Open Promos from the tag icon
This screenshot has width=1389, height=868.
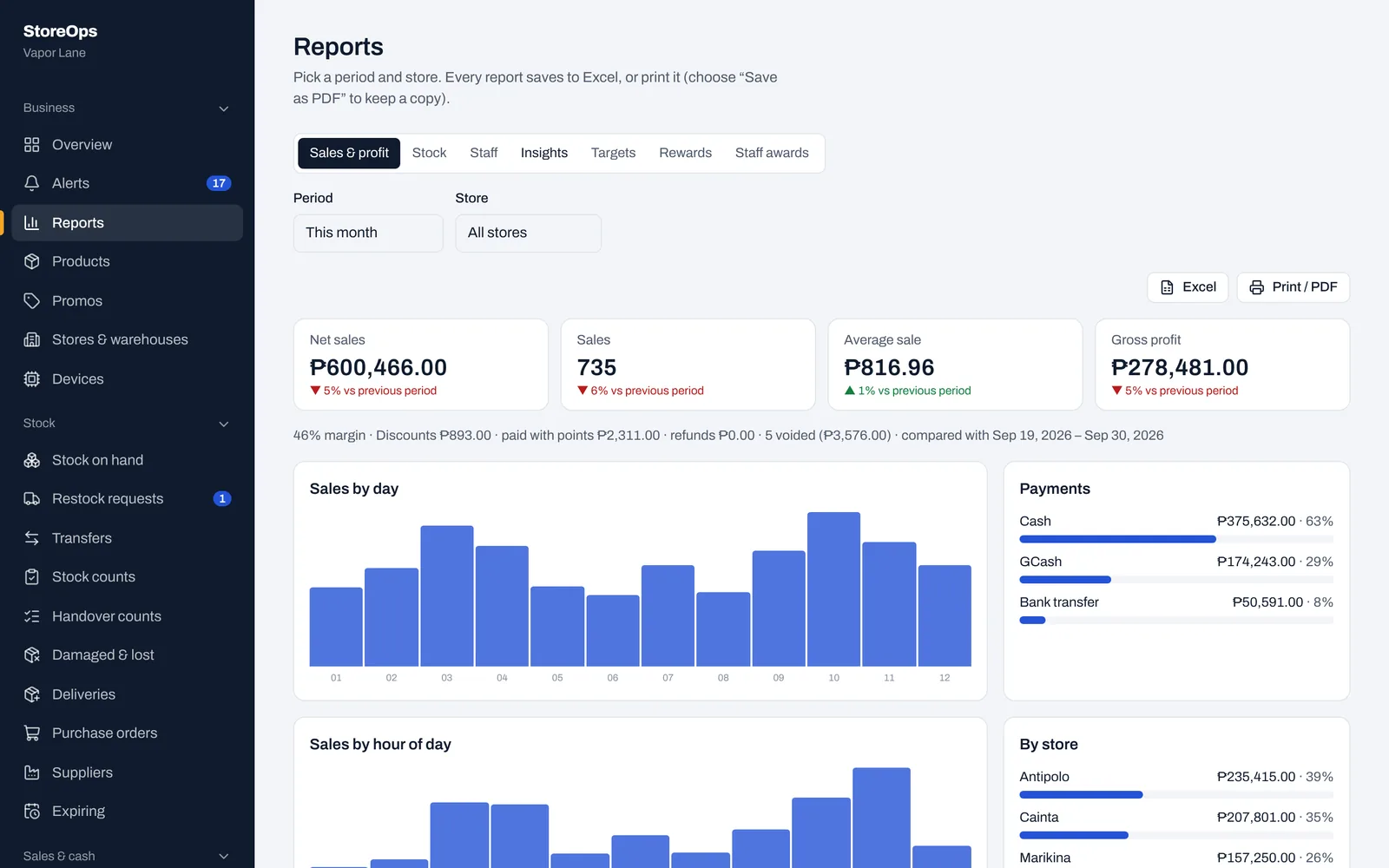coord(32,301)
